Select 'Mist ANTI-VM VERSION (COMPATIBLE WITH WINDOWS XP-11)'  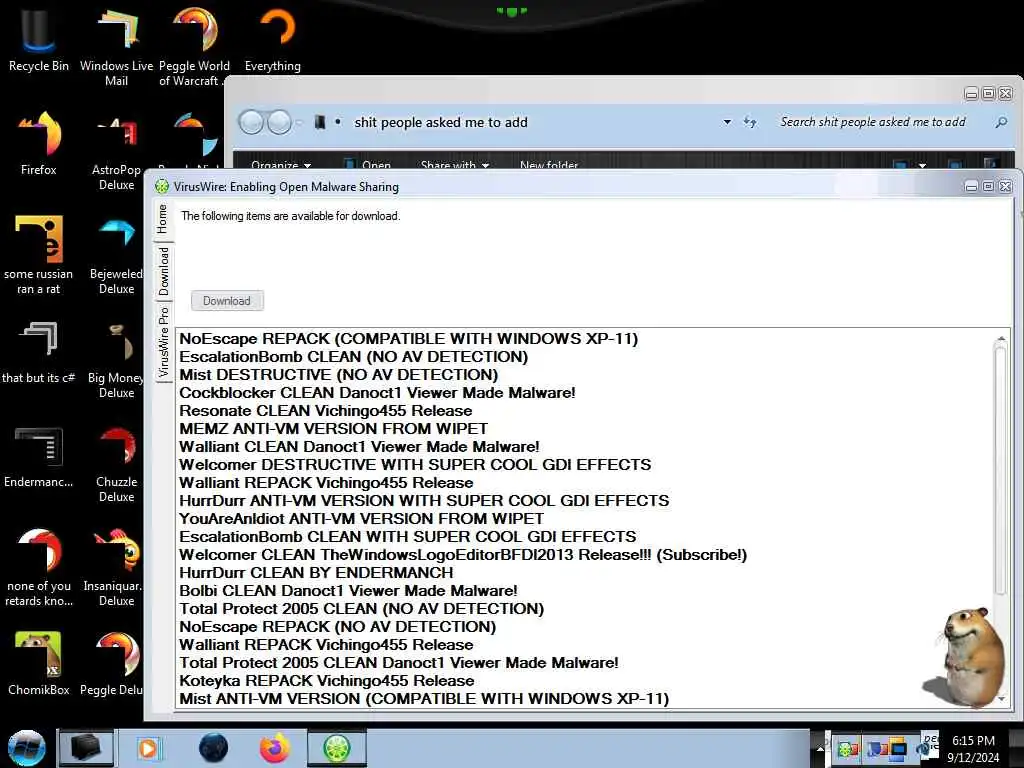pyautogui.click(x=424, y=698)
